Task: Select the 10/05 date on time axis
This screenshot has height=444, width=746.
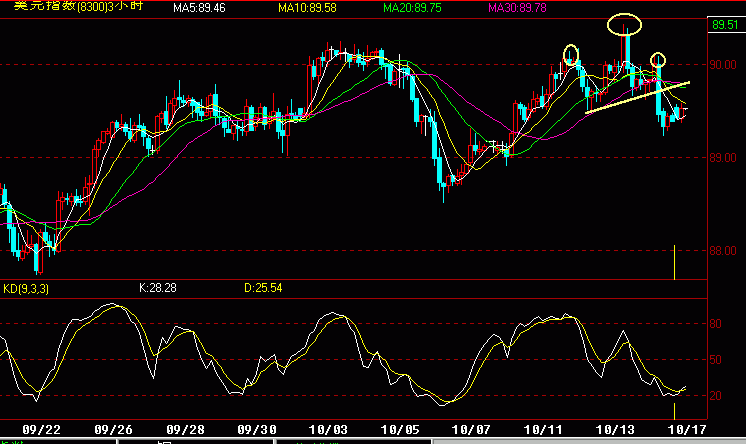Action: click(x=400, y=430)
